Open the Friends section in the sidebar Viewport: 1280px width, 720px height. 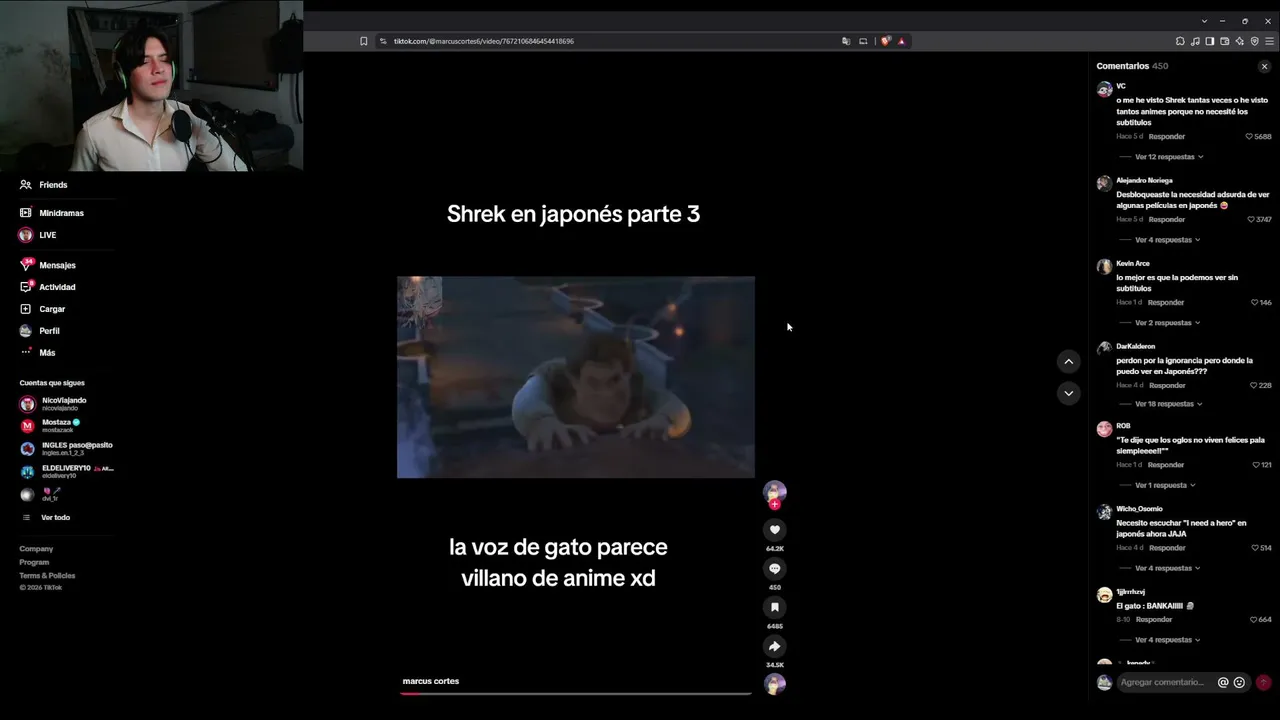pos(43,185)
